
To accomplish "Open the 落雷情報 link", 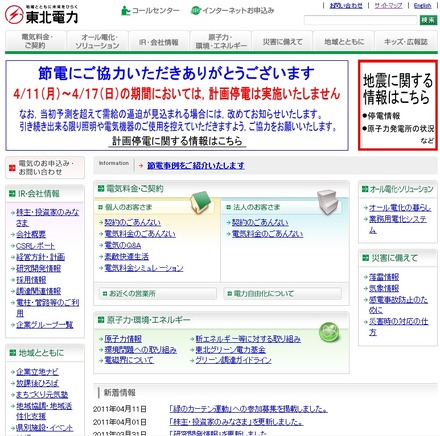I will [x=384, y=277].
